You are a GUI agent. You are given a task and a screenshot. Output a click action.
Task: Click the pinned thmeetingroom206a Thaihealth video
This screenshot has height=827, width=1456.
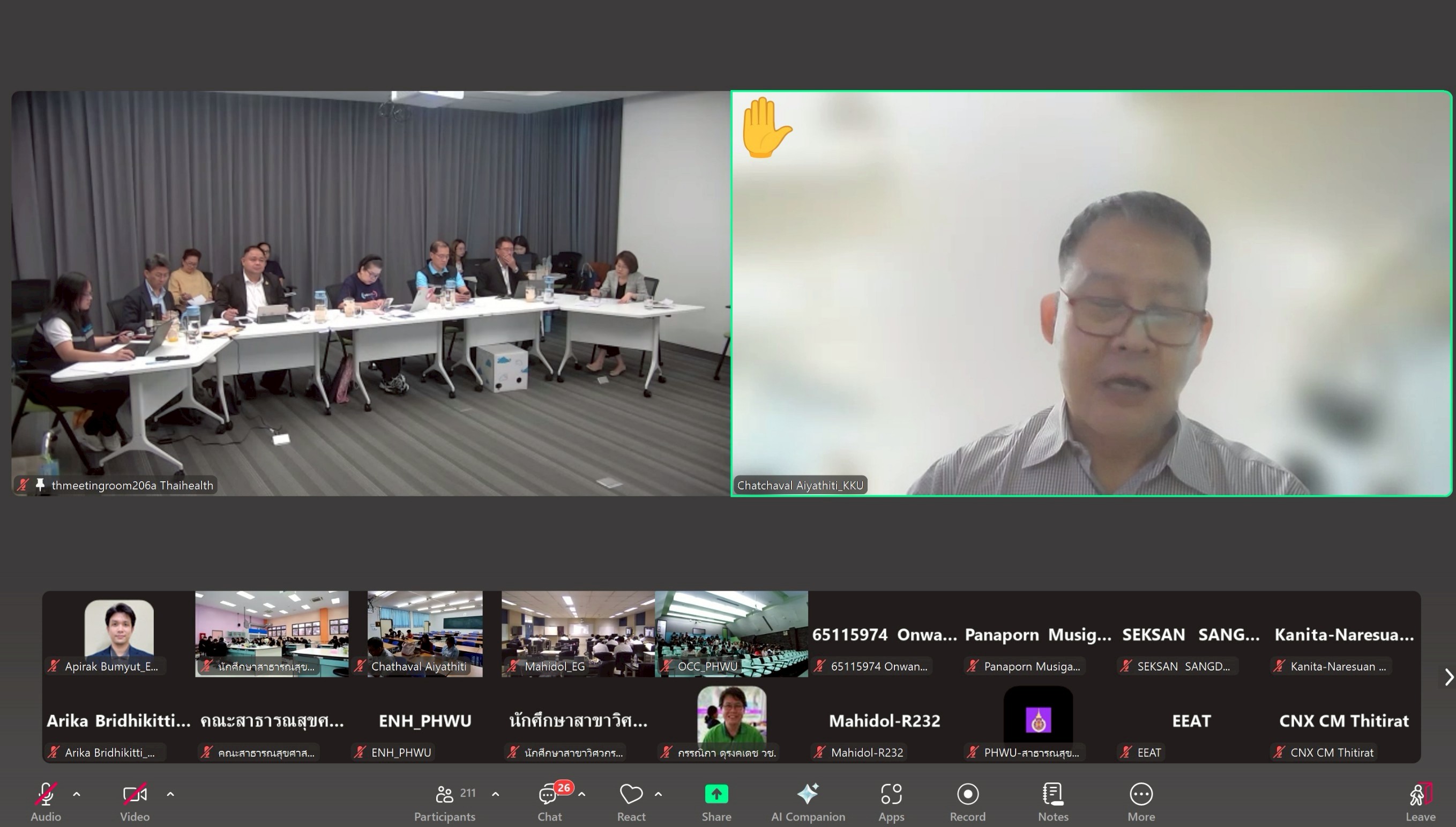point(370,293)
